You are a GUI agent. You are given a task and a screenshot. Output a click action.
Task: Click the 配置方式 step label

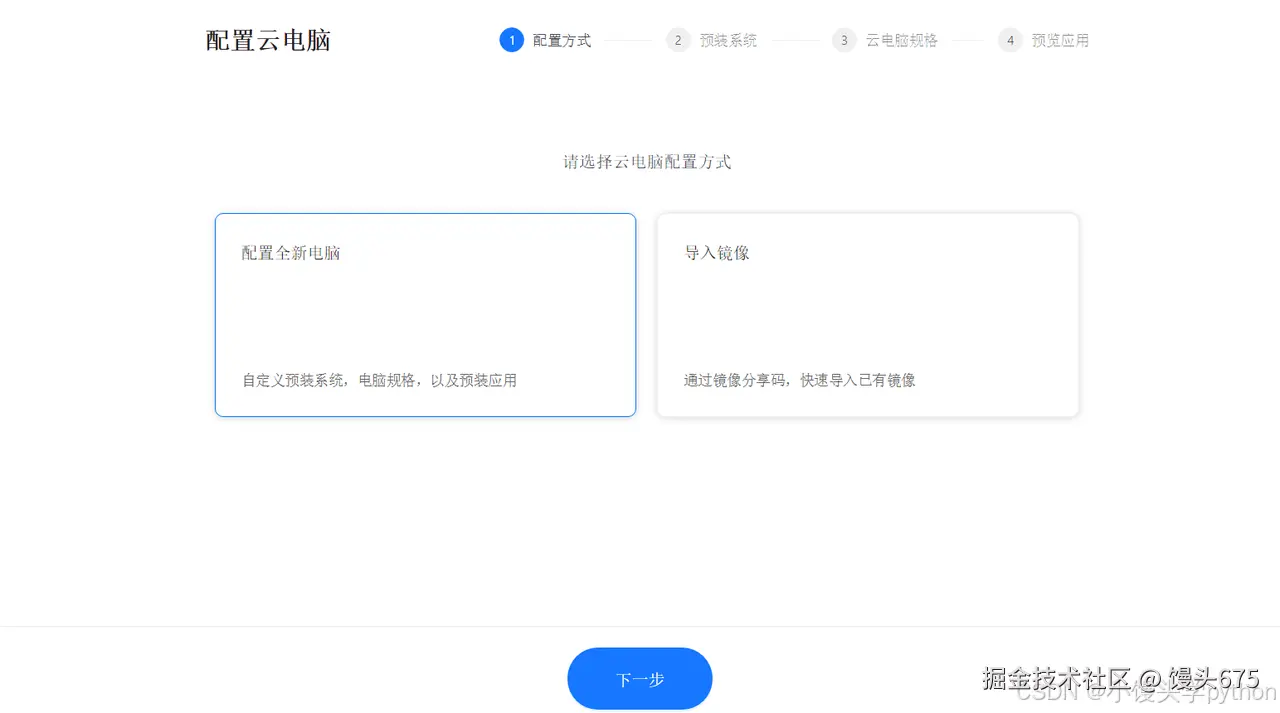(x=561, y=40)
